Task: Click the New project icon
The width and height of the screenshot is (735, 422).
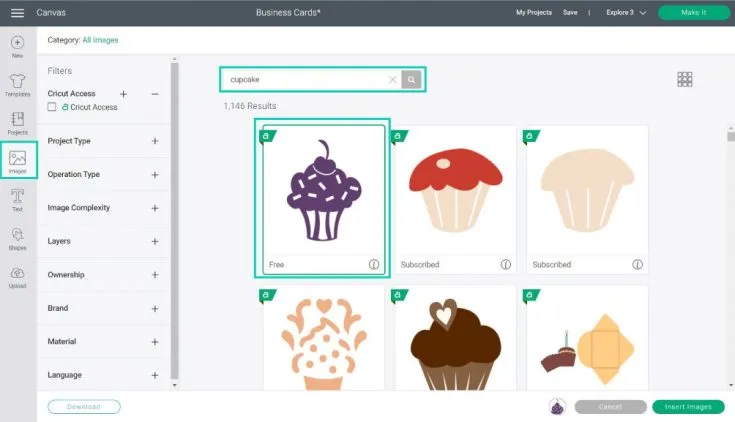Action: (x=17, y=45)
